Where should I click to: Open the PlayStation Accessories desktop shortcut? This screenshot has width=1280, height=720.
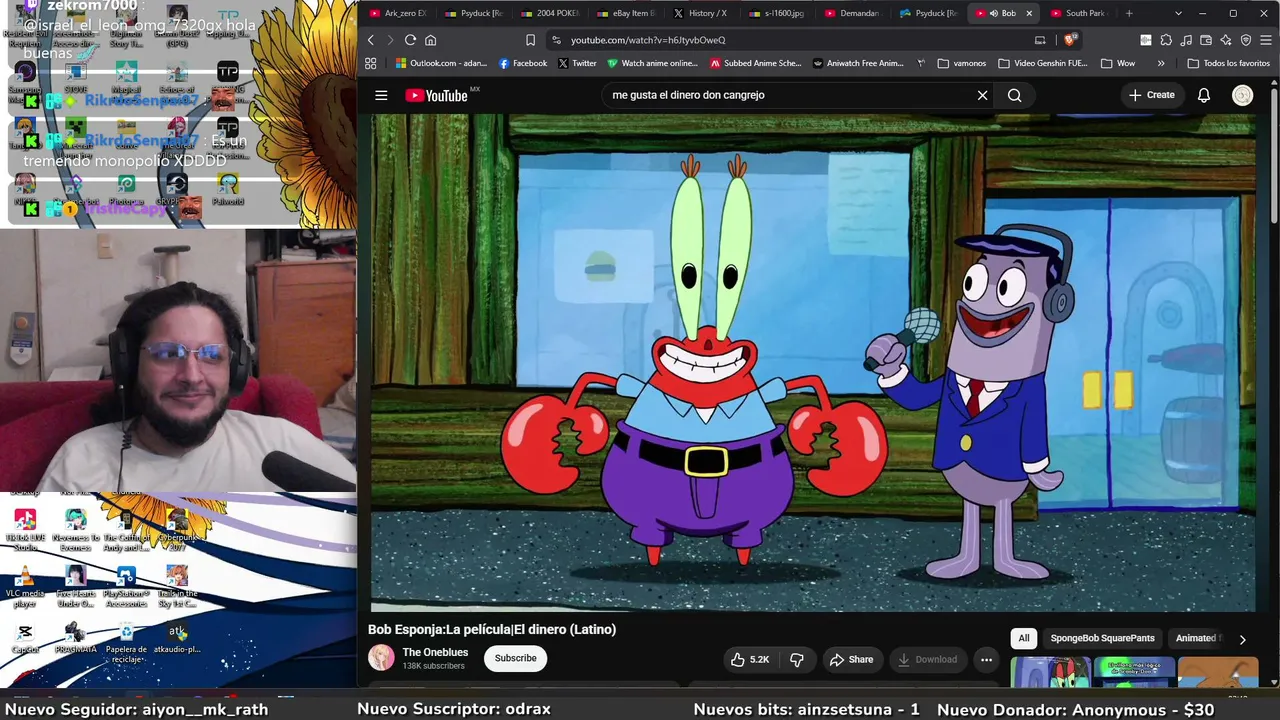[x=126, y=587]
